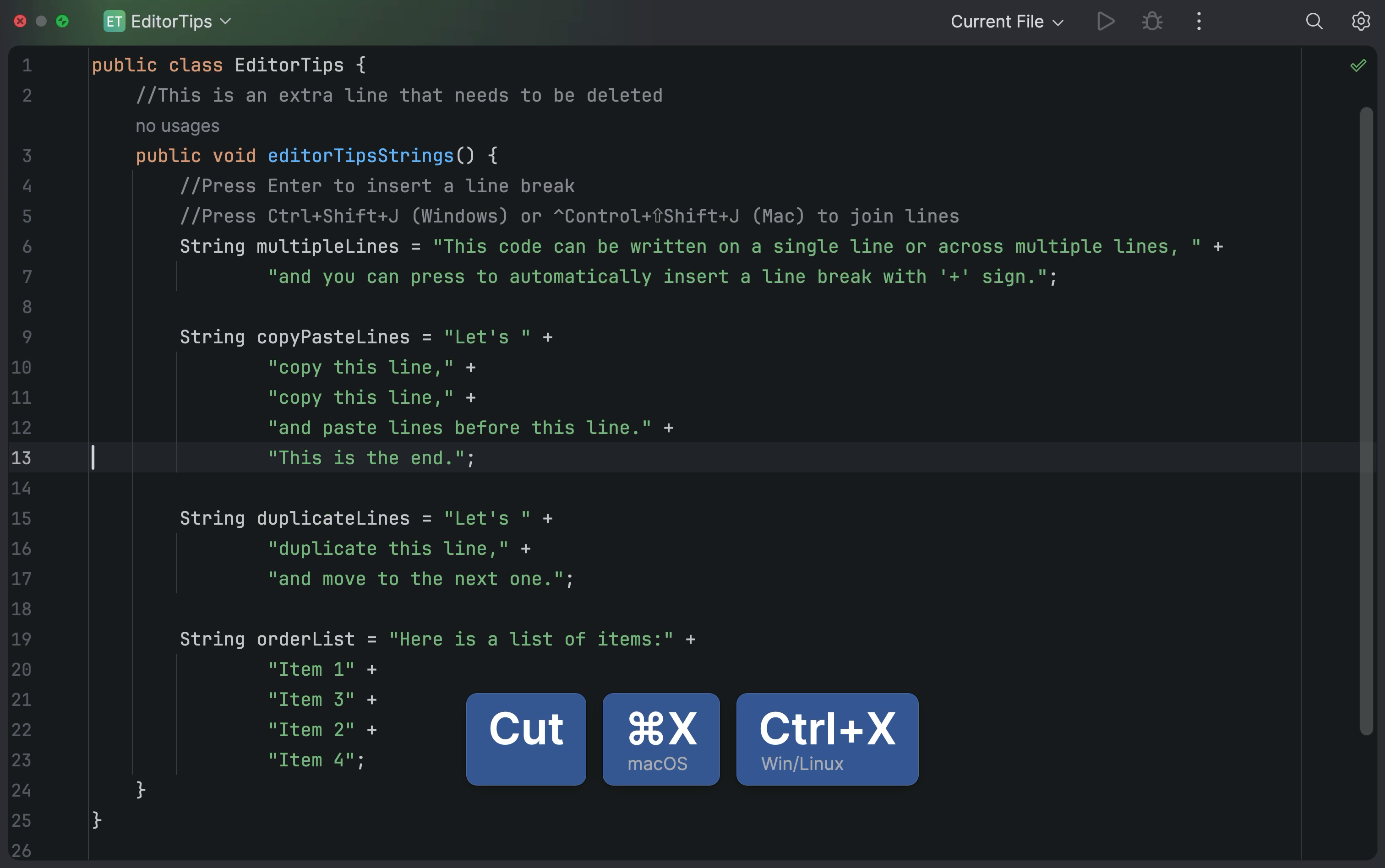This screenshot has width=1385, height=868.
Task: Click the "This is the end." string
Action: pyautogui.click(x=366, y=458)
